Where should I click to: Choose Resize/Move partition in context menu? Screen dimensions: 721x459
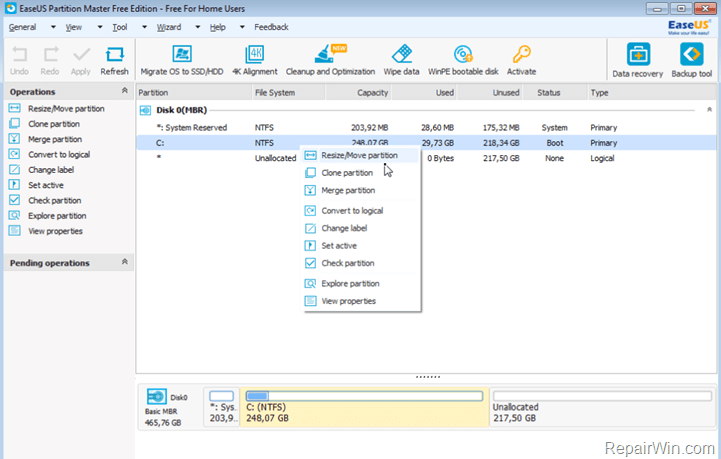point(361,155)
